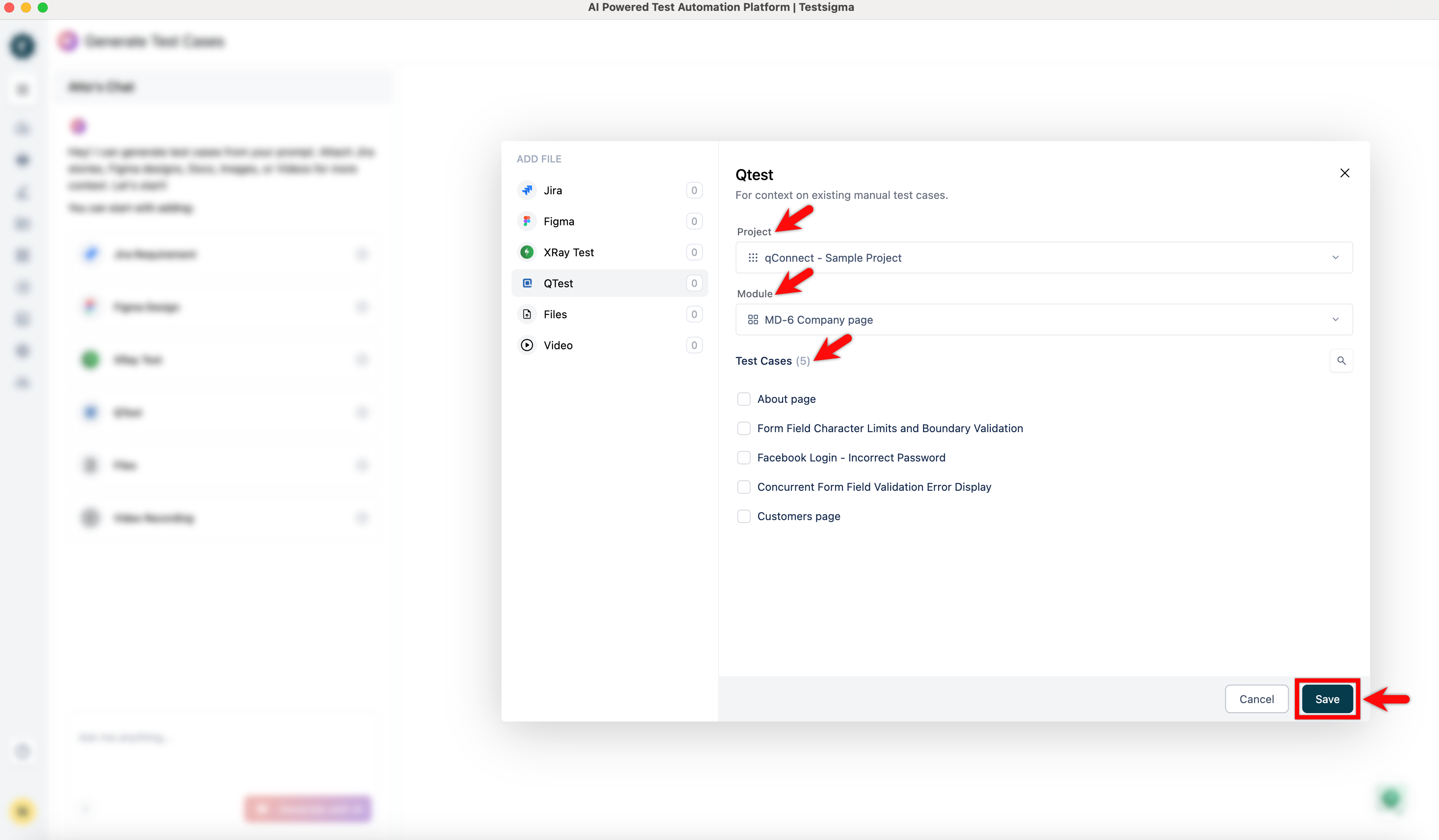This screenshot has width=1439, height=840.
Task: Click the Module dropdown chevron arrow
Action: pos(1335,320)
